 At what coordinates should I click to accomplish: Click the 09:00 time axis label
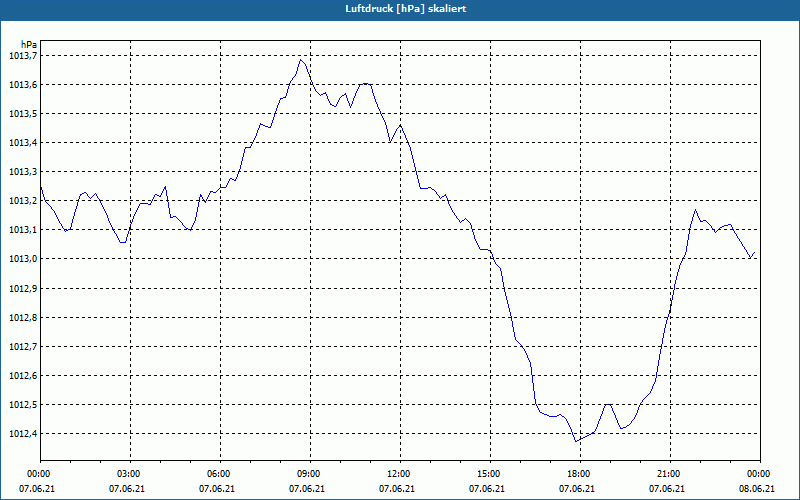coord(310,474)
